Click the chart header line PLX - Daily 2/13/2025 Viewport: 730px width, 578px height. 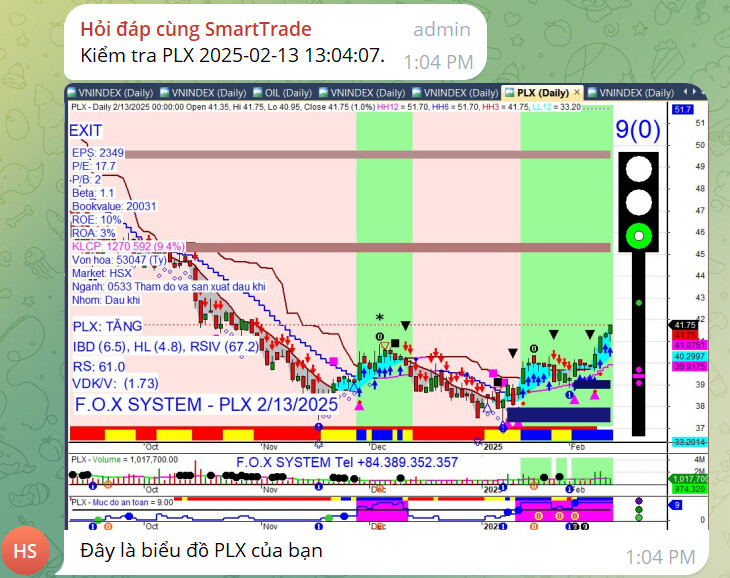(325, 107)
